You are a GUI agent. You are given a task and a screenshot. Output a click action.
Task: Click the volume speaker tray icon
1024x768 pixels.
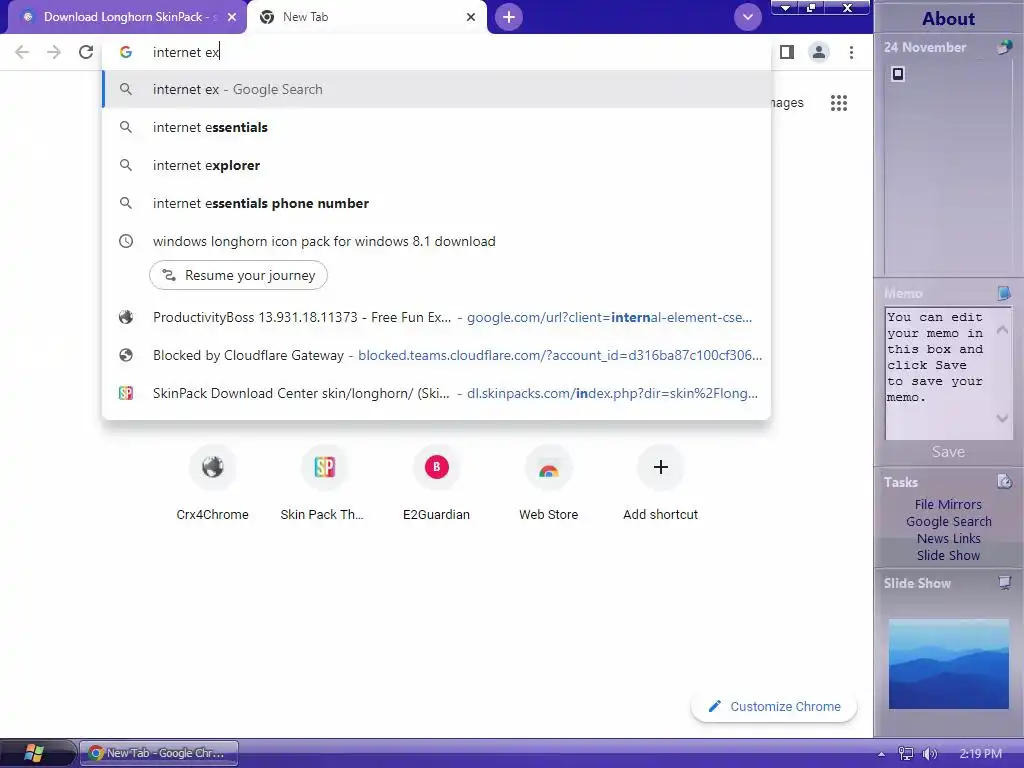pos(929,754)
